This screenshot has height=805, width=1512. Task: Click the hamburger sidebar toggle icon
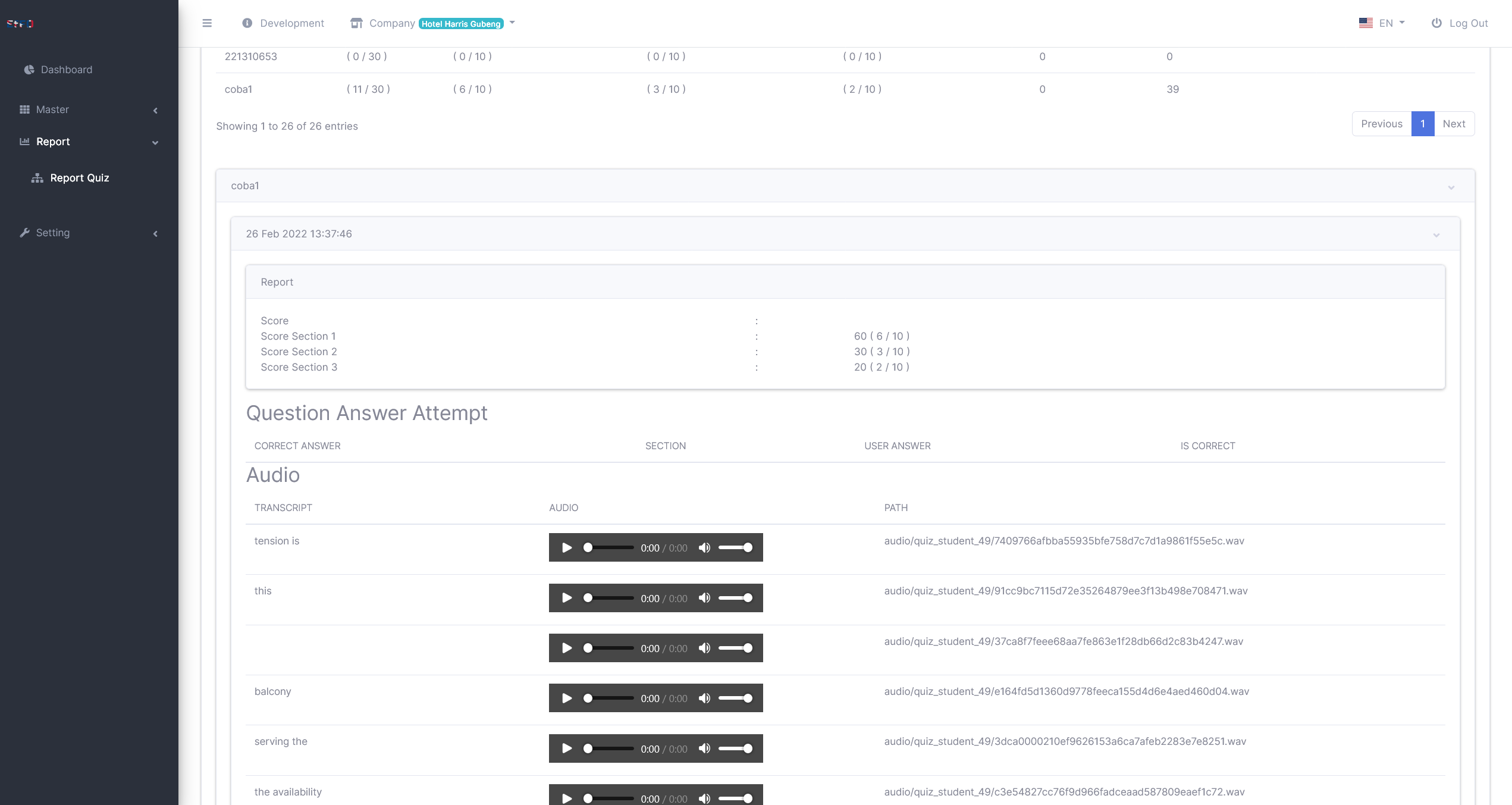(x=207, y=23)
